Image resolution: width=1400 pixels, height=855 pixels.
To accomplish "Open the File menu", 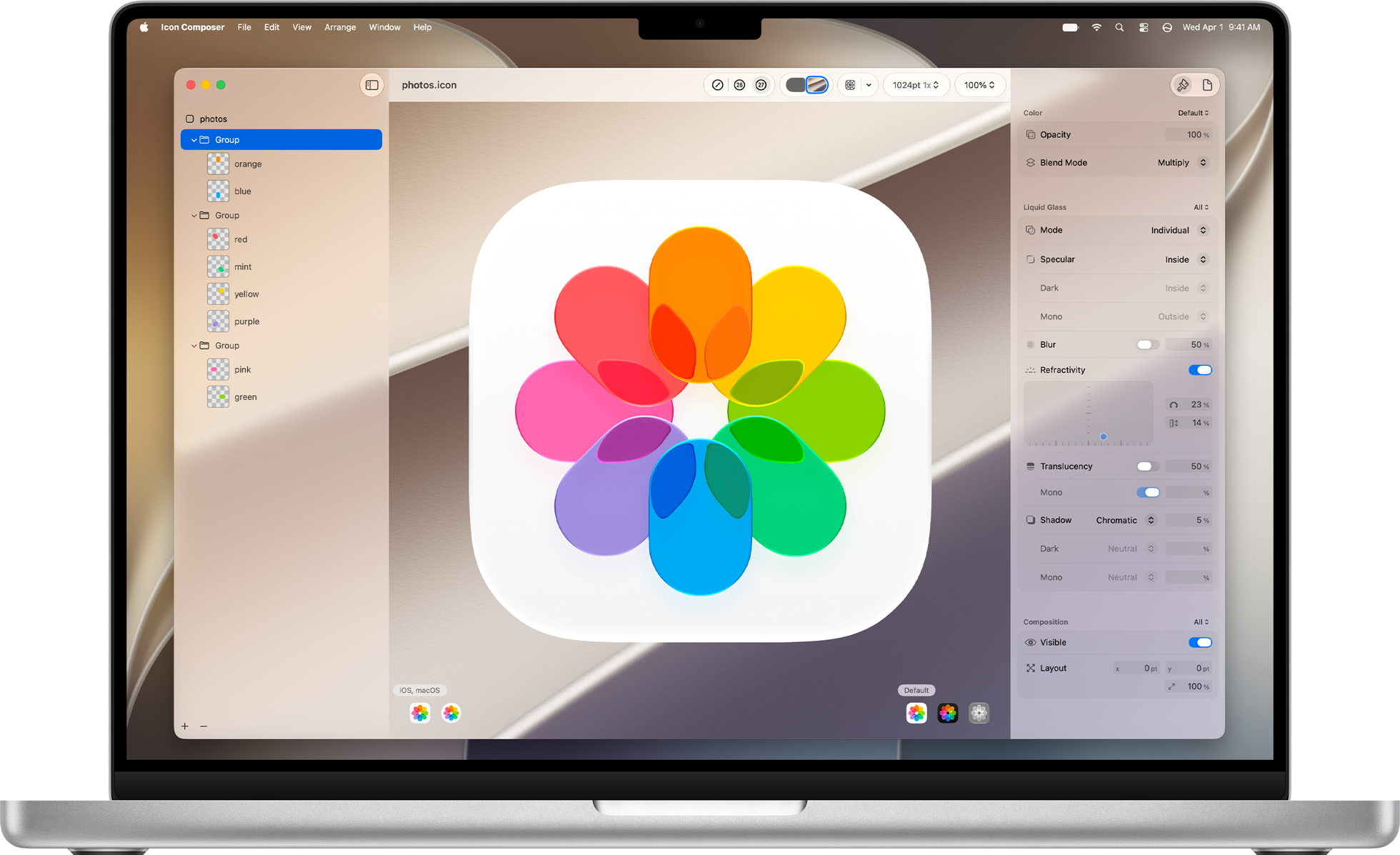I will 244,27.
